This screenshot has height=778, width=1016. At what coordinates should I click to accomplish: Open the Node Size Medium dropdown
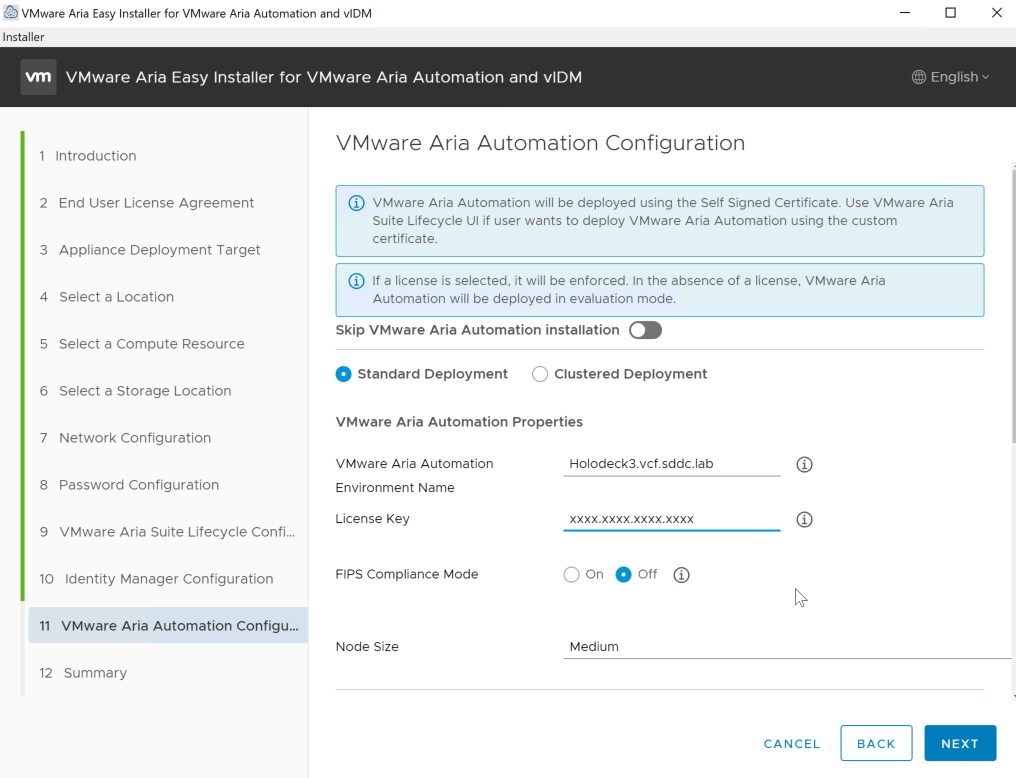787,646
